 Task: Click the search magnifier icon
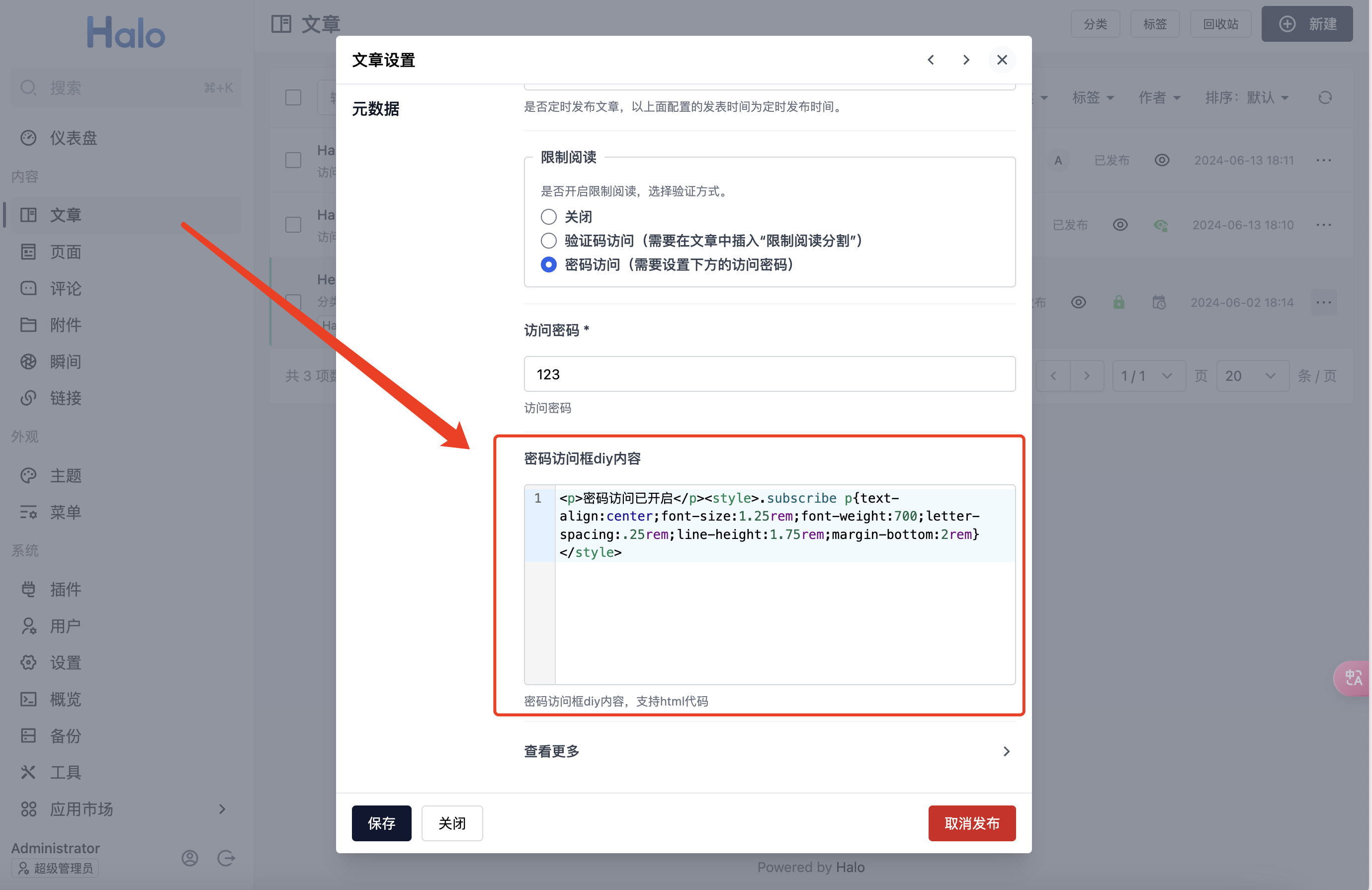[x=28, y=88]
